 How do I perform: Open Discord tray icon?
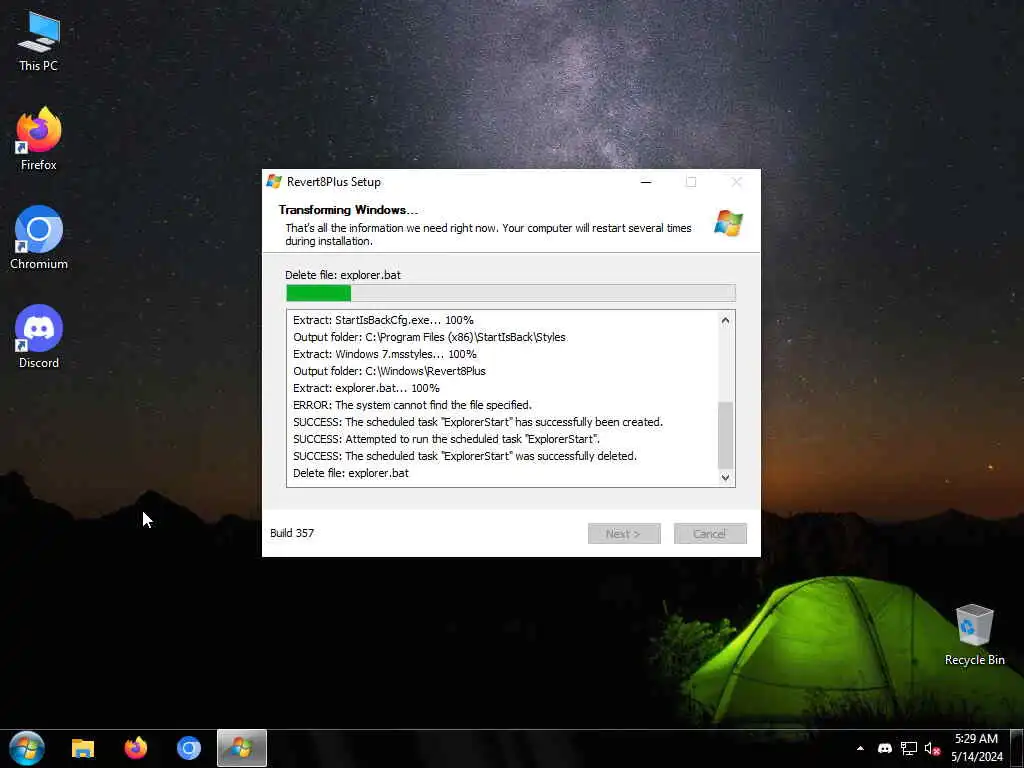tap(885, 748)
